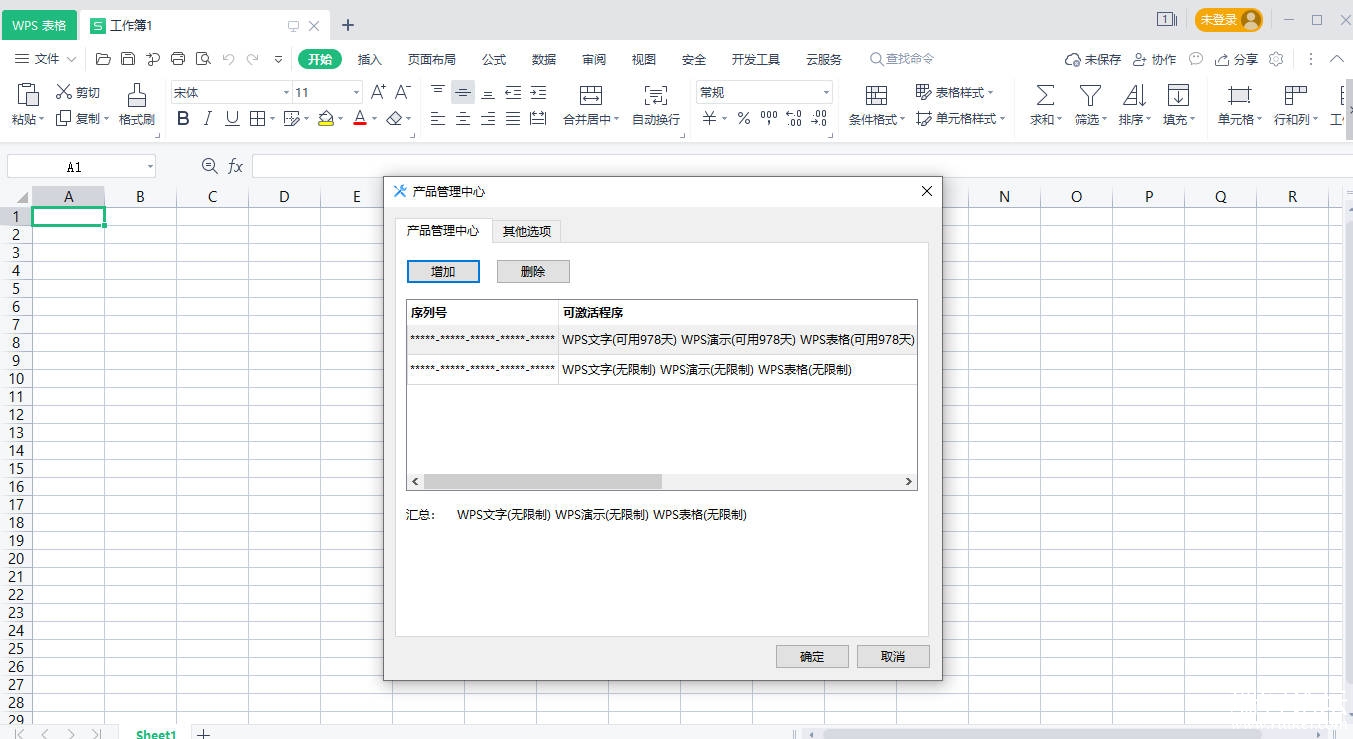Click decrease indent icon
1353x739 pixels.
513,92
